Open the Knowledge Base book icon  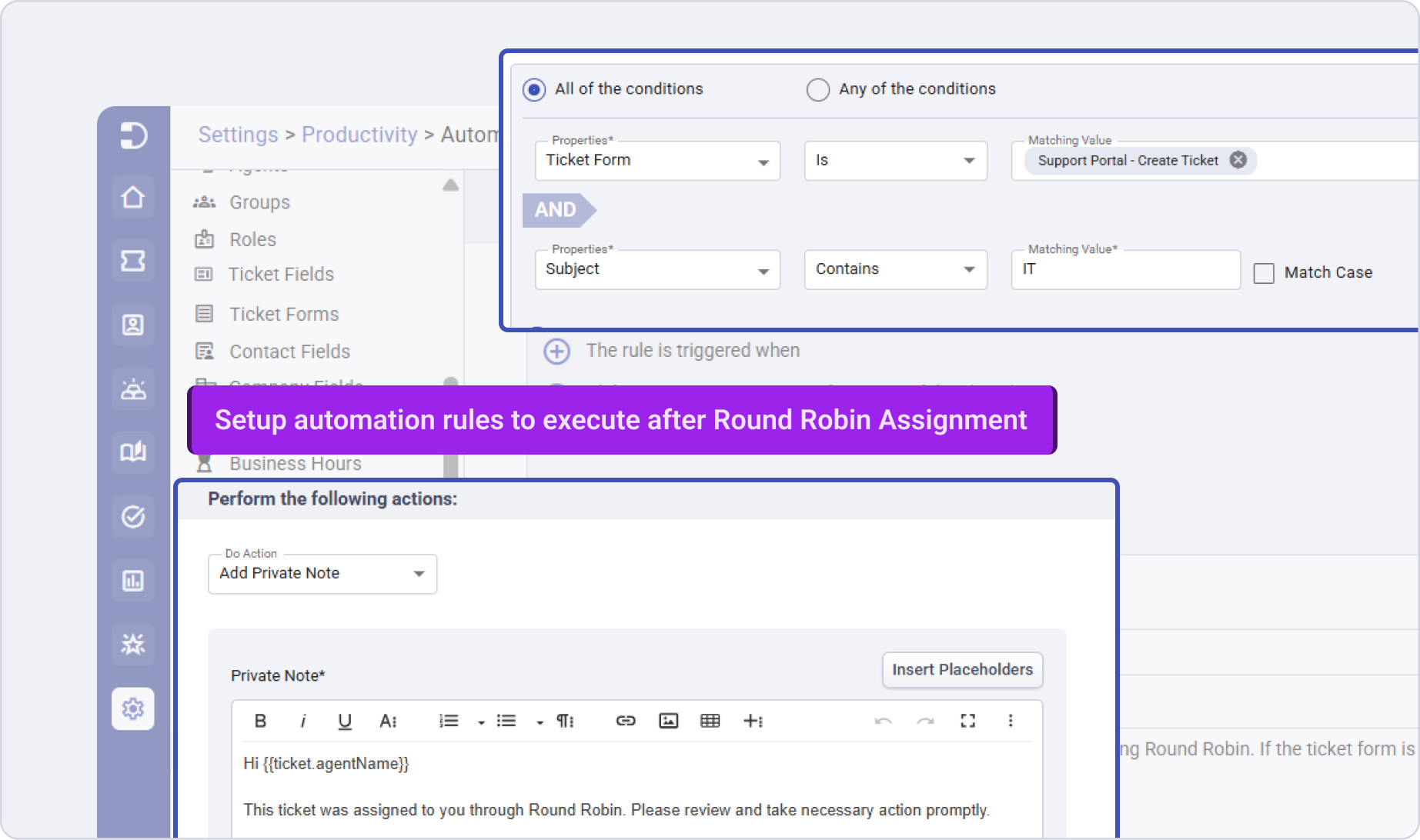(x=133, y=452)
